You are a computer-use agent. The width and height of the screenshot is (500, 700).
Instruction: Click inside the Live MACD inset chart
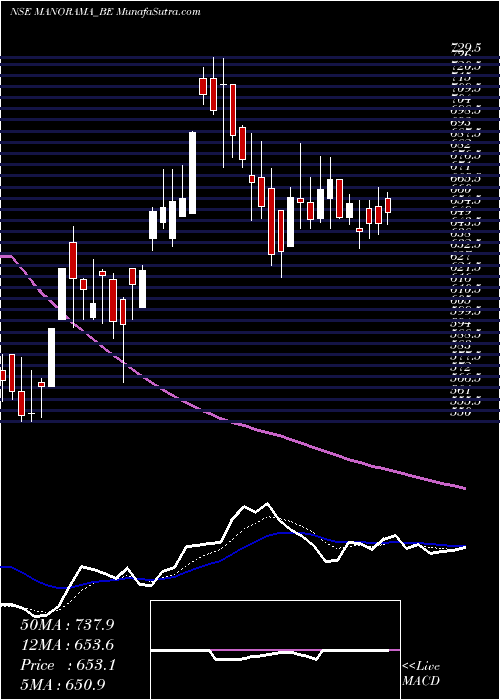275,650
